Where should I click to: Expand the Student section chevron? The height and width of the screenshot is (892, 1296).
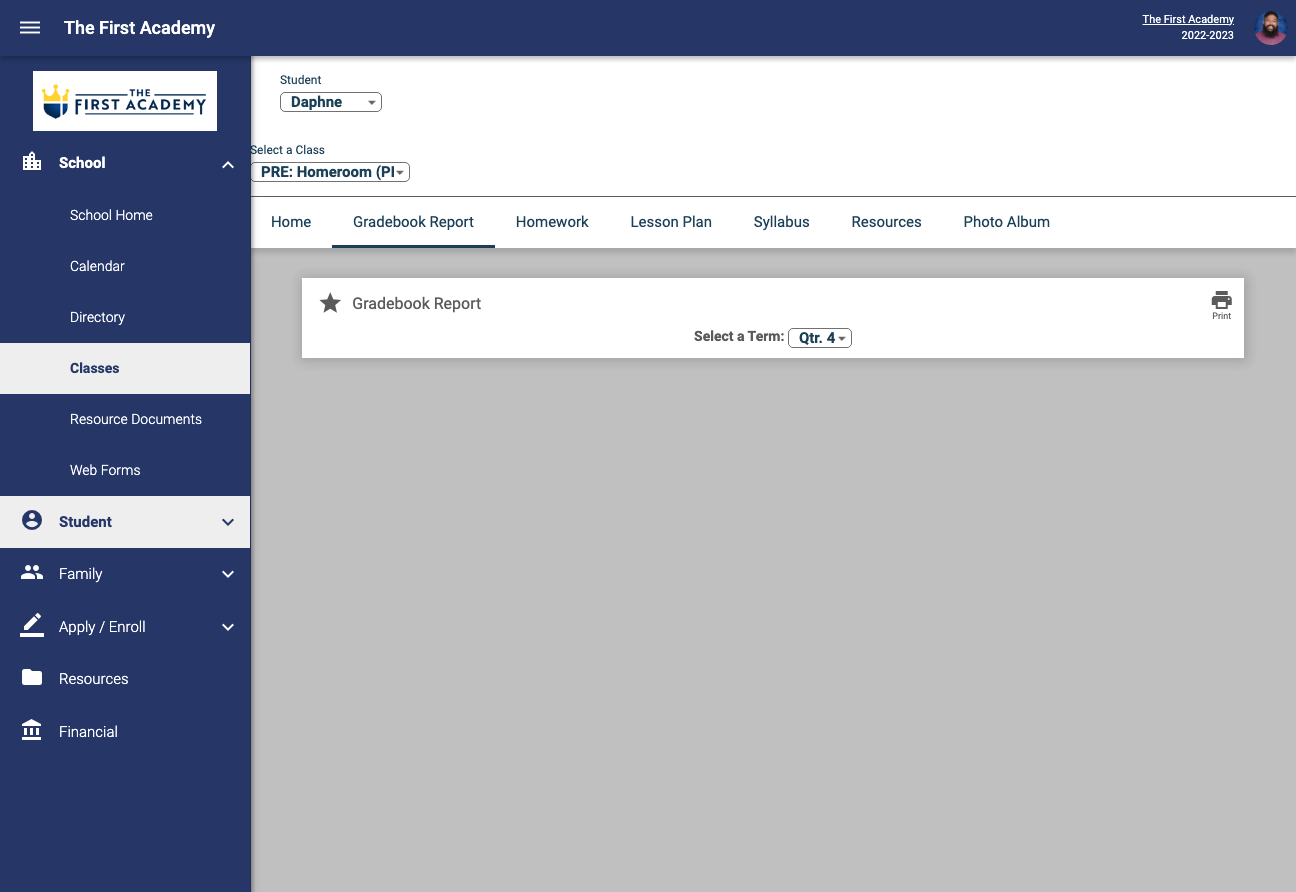coord(228,522)
